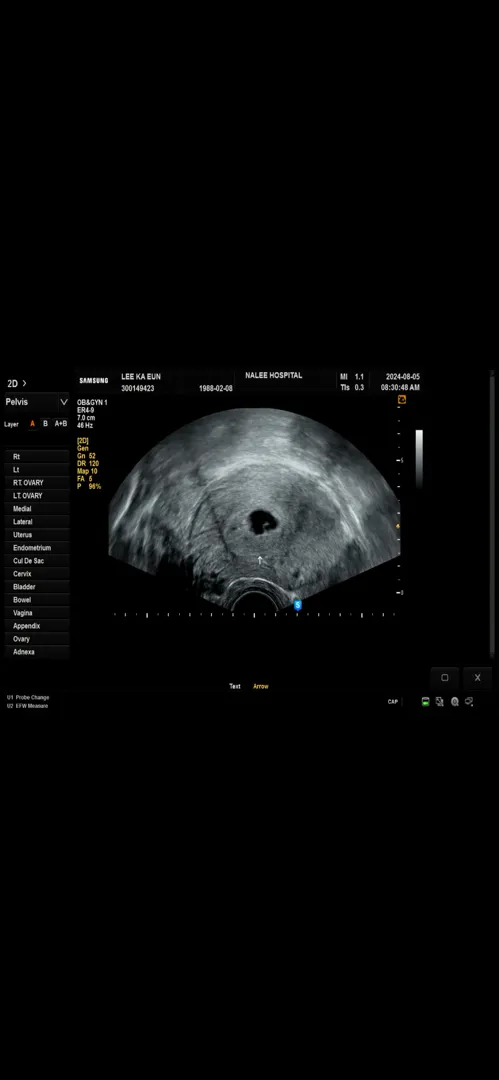
Task: Click the patient name LEE KA EUN
Action: [x=141, y=377]
